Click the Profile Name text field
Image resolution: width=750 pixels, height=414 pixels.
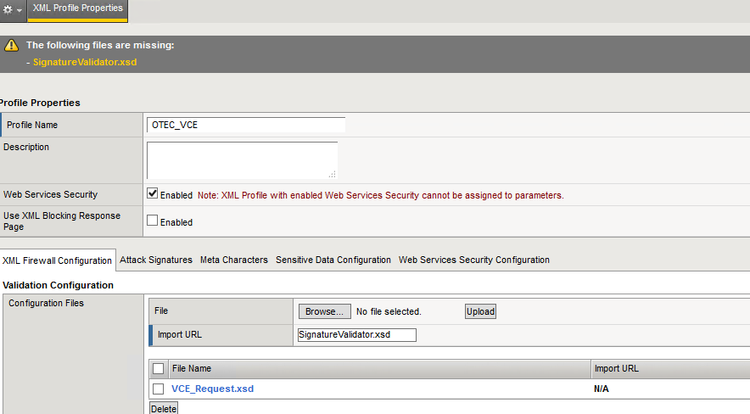point(245,125)
